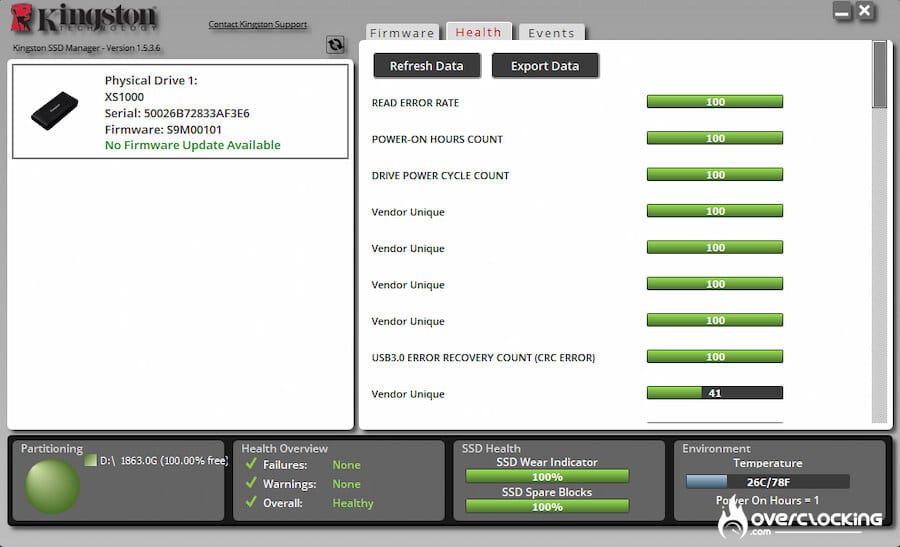900x547 pixels.
Task: Select the Physical Drive 1 entry text
Action: 151,80
